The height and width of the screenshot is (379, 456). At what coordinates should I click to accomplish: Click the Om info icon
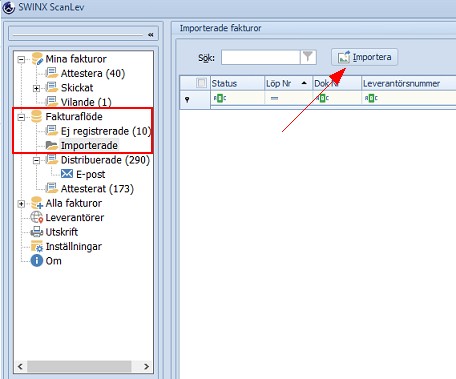point(37,261)
